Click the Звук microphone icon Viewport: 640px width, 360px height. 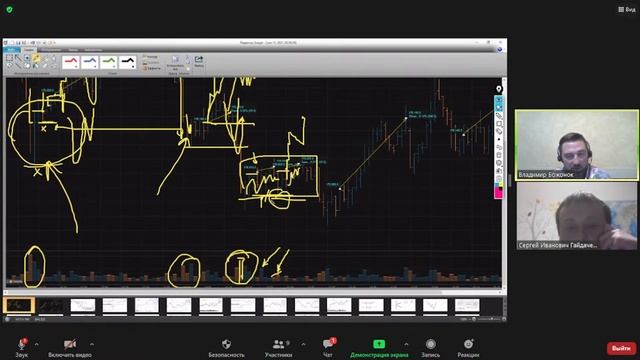tap(22, 344)
